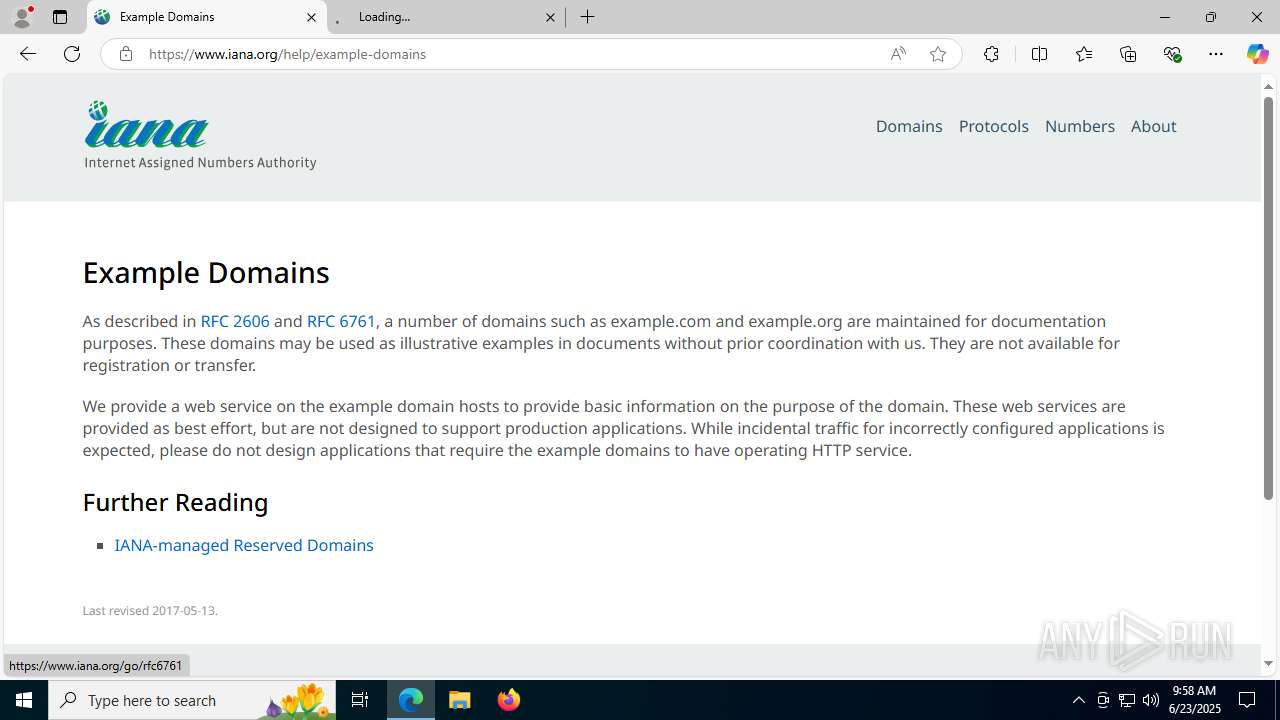Viewport: 1280px width, 720px height.
Task: Close the Example Domains tab
Action: click(x=311, y=17)
